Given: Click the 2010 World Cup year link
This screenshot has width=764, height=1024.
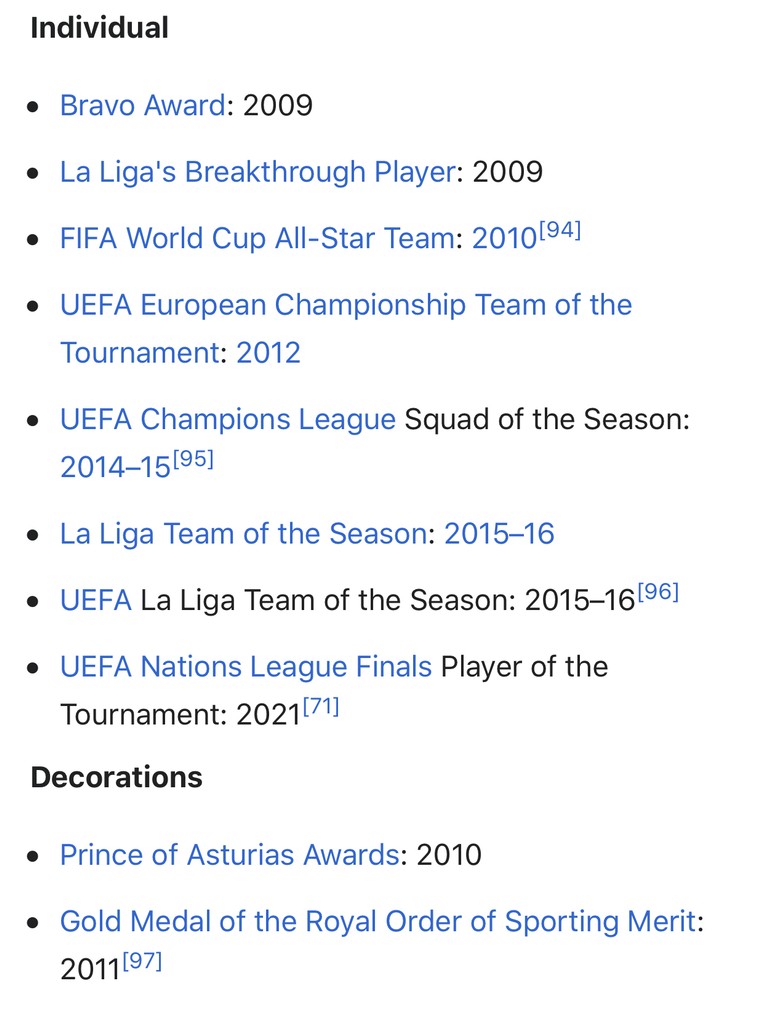Looking at the screenshot, I should pos(504,238).
